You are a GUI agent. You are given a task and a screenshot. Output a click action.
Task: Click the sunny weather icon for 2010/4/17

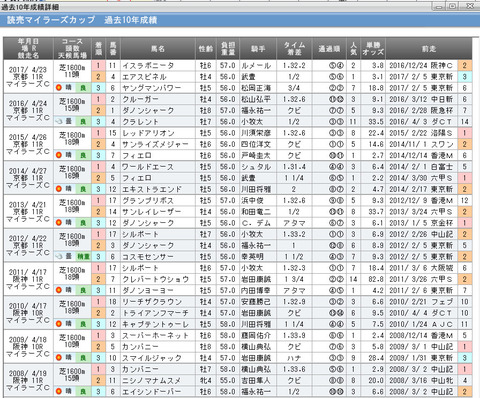click(59, 324)
